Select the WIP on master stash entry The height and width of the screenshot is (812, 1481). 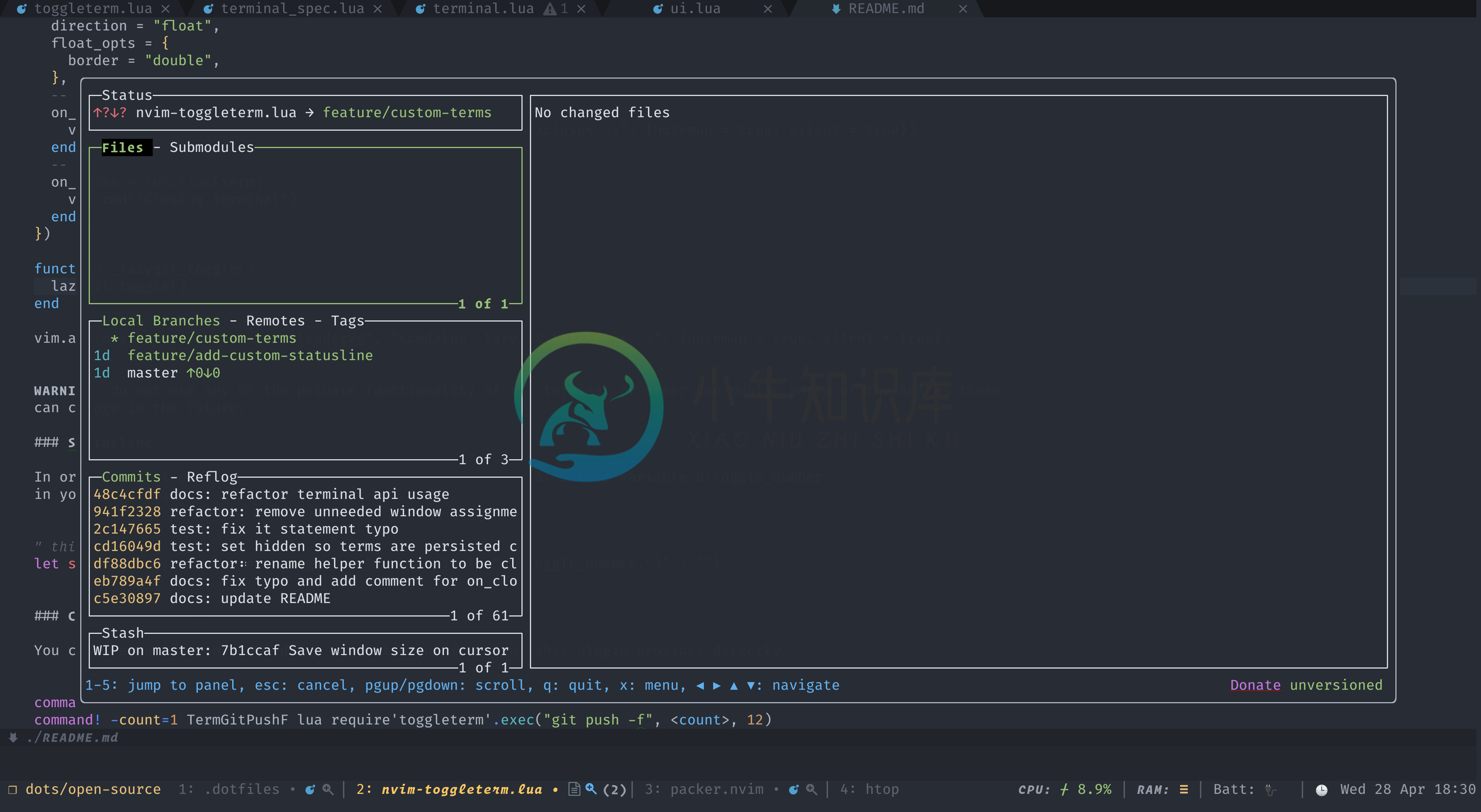point(306,650)
